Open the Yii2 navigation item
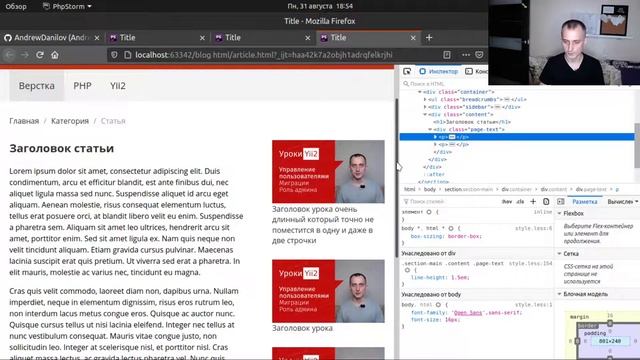This screenshot has width=640, height=360. coord(118,86)
